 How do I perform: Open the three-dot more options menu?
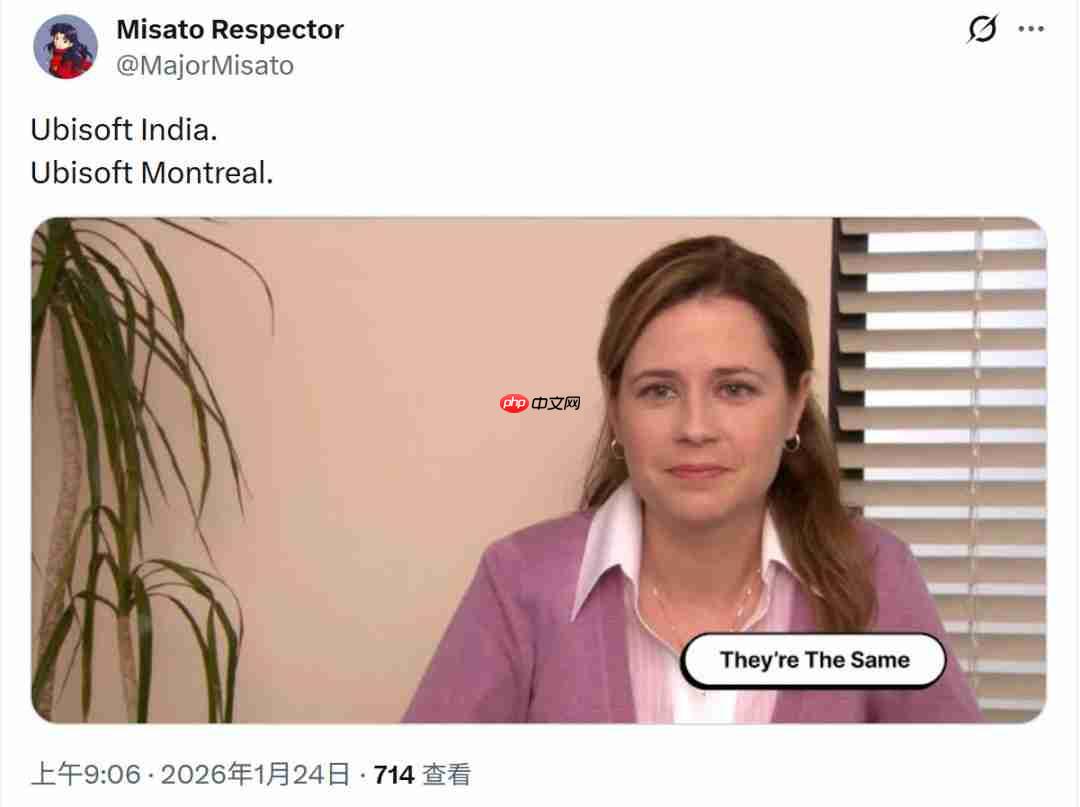[x=1031, y=29]
